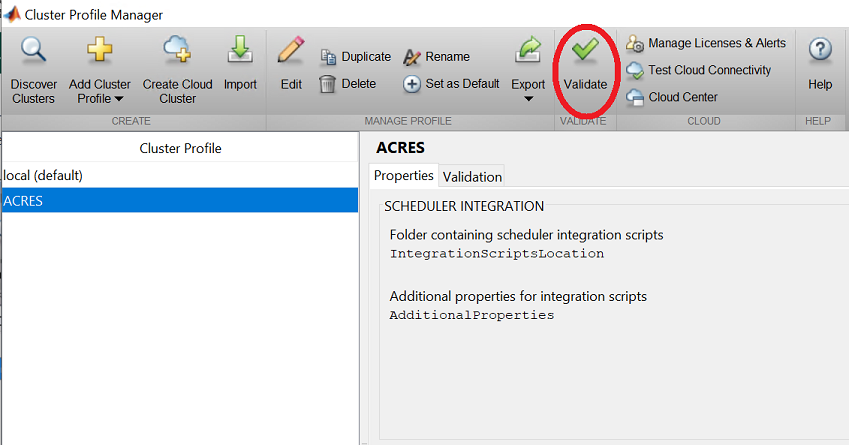Screen dimensions: 849x445
Task: Open Help question mark icon
Action: tap(820, 50)
